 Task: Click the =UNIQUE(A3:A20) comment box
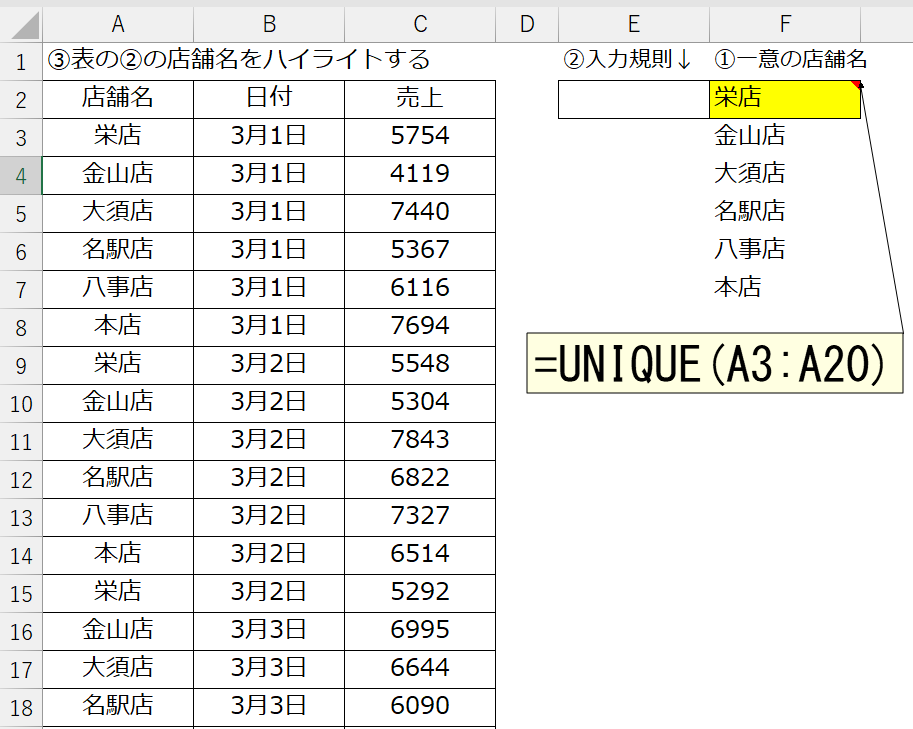(x=714, y=363)
